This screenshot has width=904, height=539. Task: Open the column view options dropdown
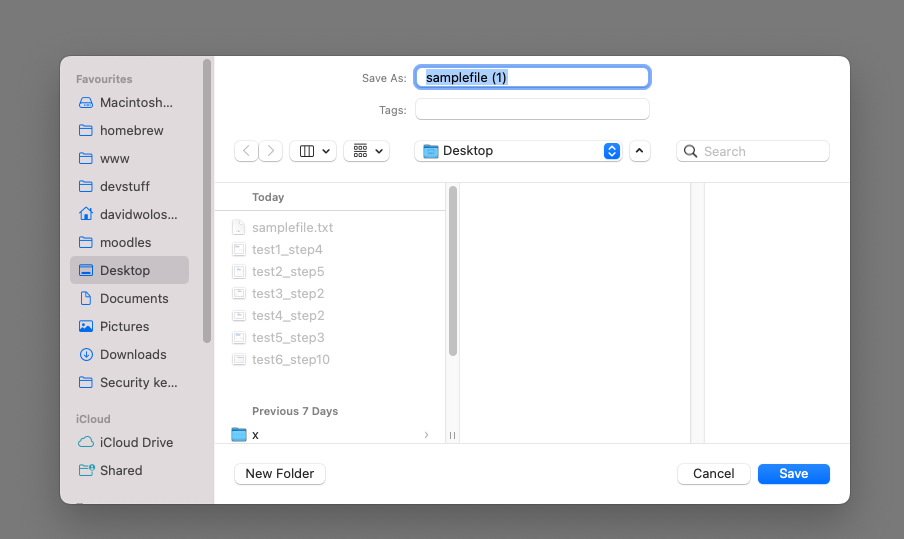point(313,151)
